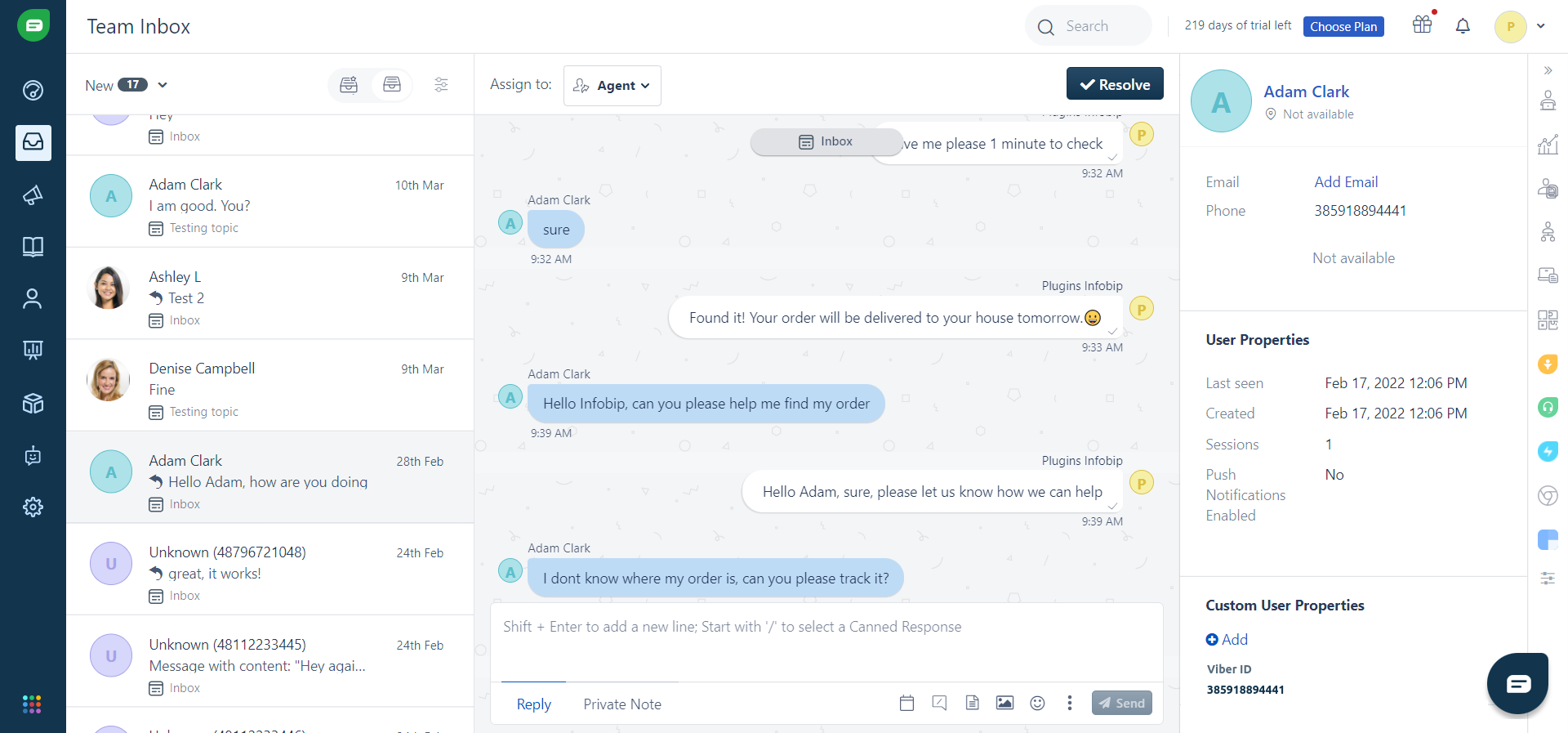Open the agent person icon in right rail
The height and width of the screenshot is (733, 1568).
pos(1548,101)
